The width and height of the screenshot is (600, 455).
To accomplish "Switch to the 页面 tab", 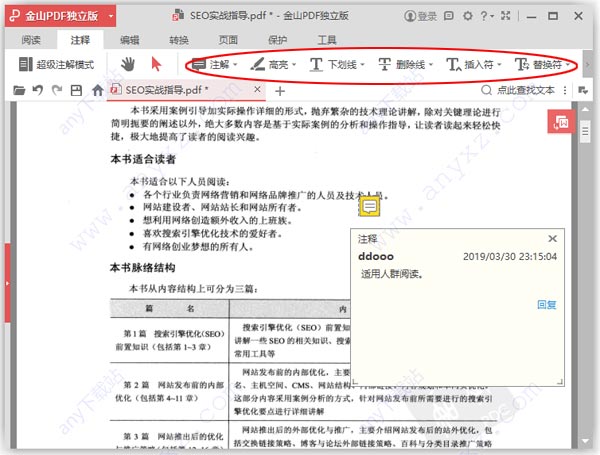I will coord(228,40).
